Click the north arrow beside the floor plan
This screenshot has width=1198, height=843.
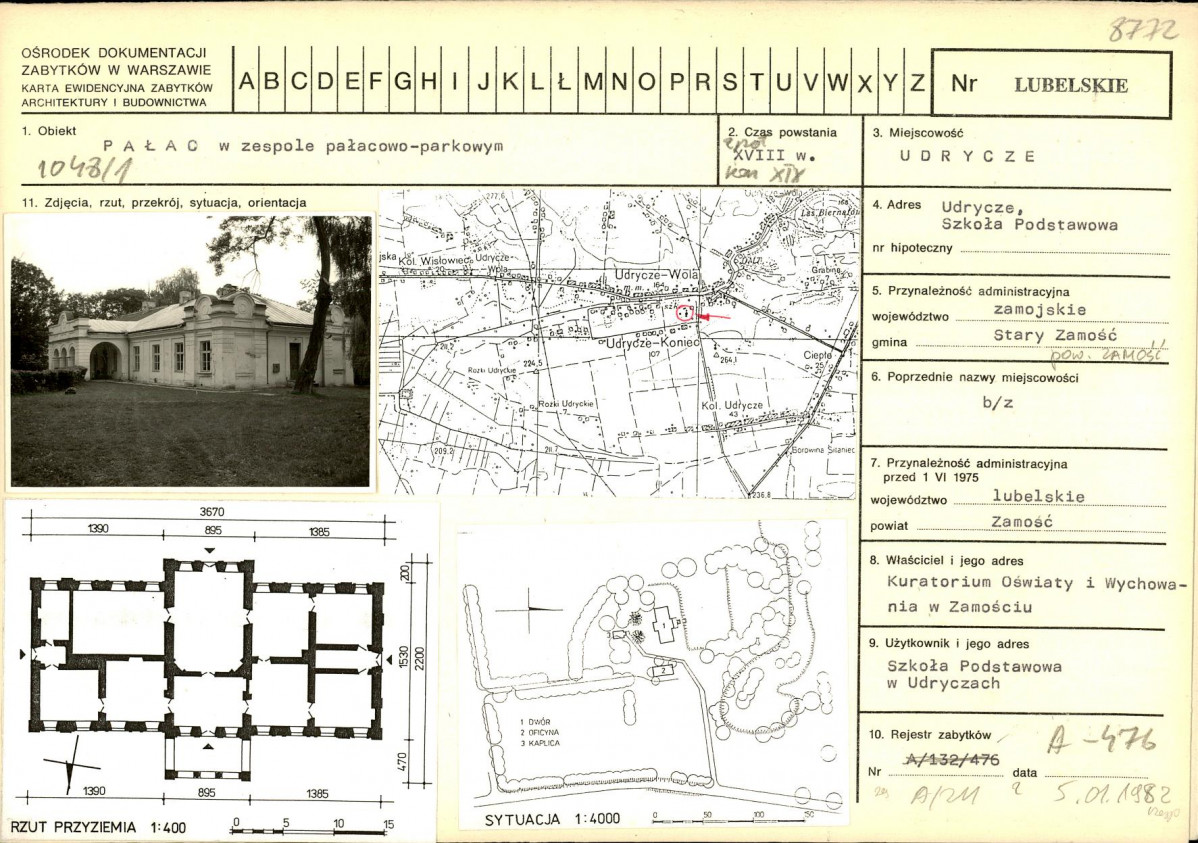tap(70, 774)
